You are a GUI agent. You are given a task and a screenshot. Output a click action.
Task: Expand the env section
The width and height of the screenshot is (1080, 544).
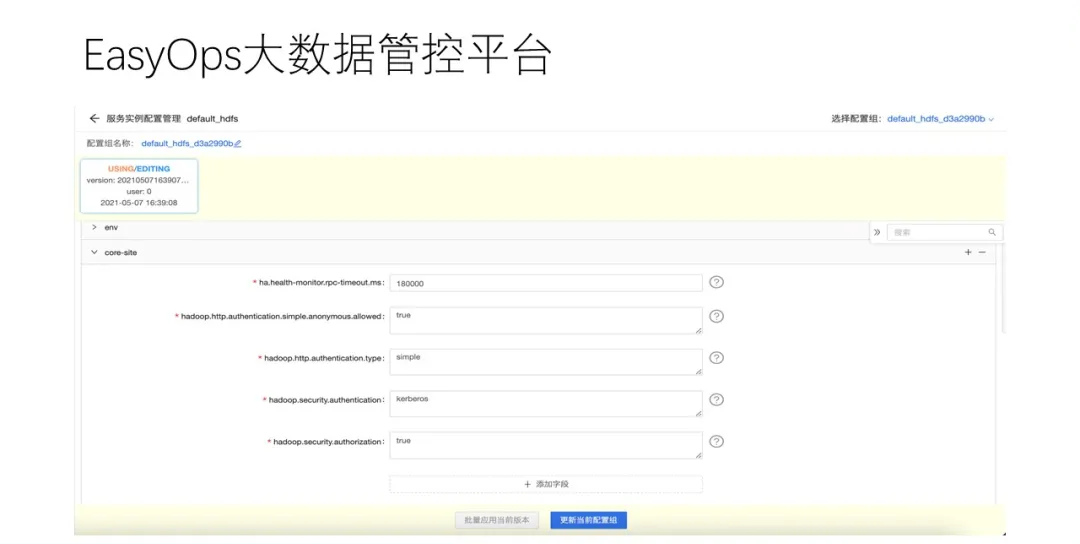(94, 227)
